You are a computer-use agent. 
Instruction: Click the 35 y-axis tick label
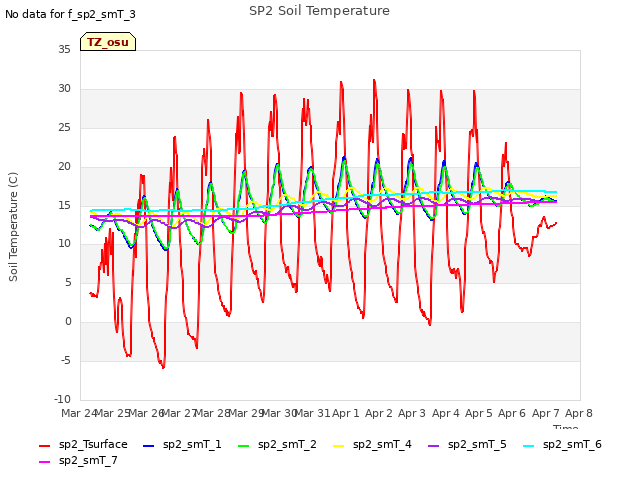pos(64,49)
